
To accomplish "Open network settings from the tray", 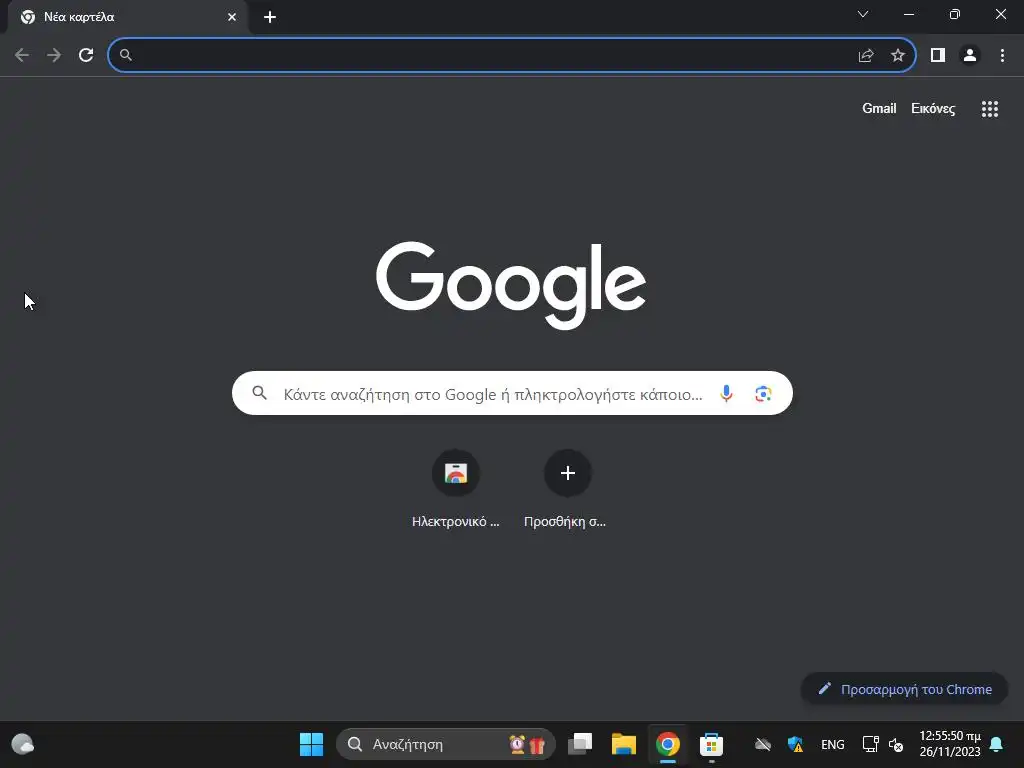I will tap(871, 744).
